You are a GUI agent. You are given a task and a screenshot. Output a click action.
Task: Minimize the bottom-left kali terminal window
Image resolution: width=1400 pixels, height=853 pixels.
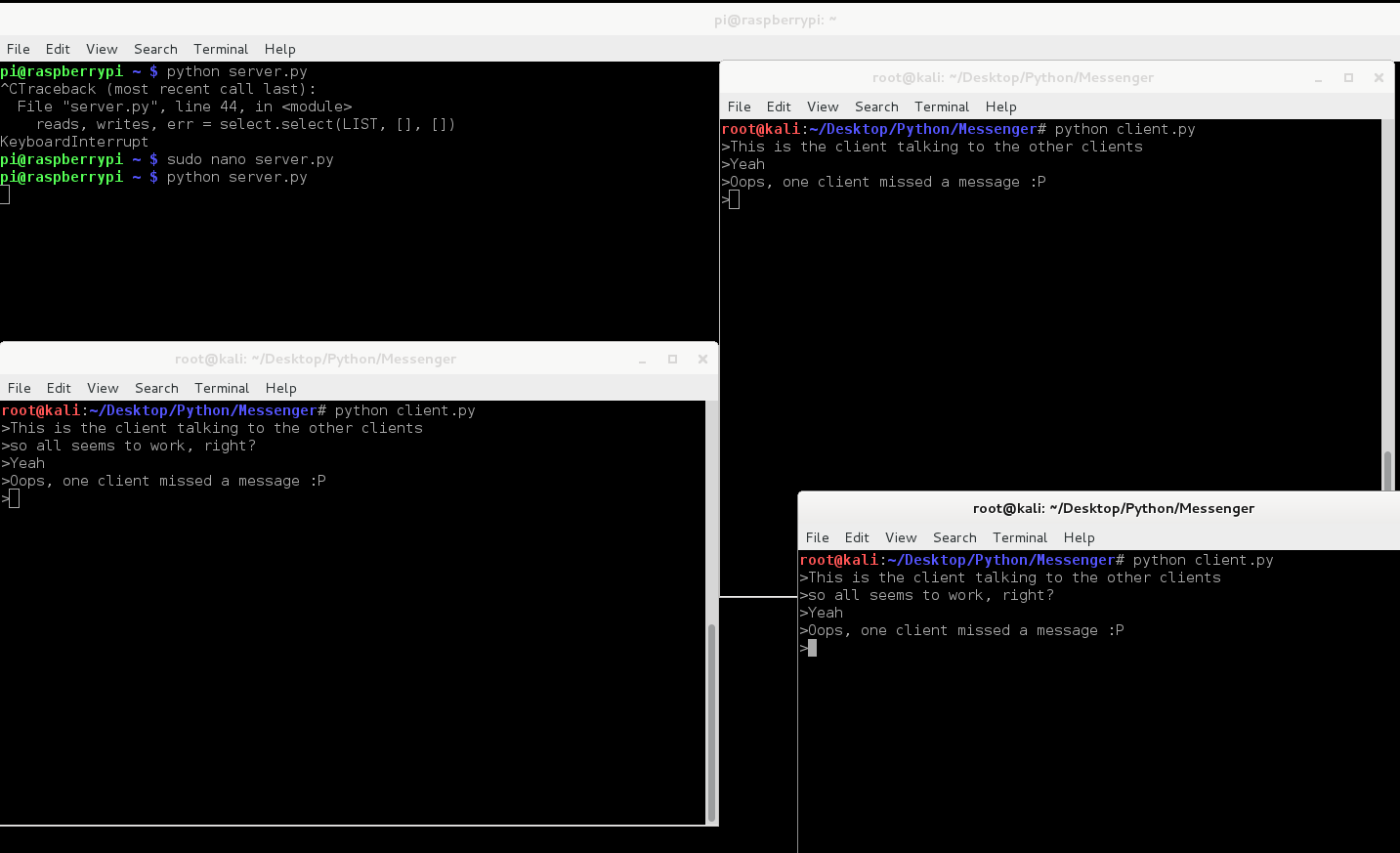click(642, 360)
